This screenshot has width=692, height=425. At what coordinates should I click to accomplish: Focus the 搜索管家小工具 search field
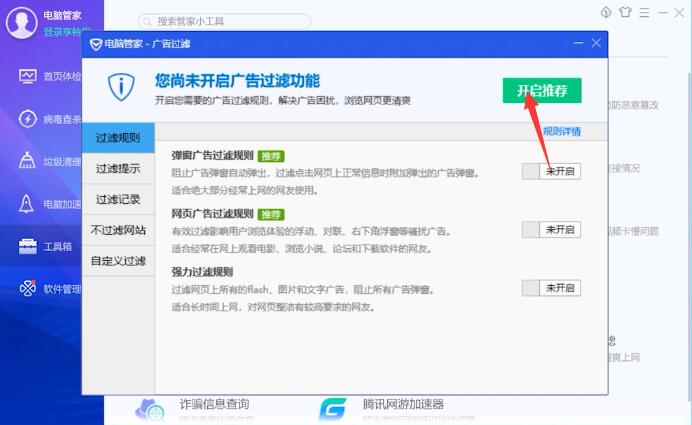click(x=224, y=21)
